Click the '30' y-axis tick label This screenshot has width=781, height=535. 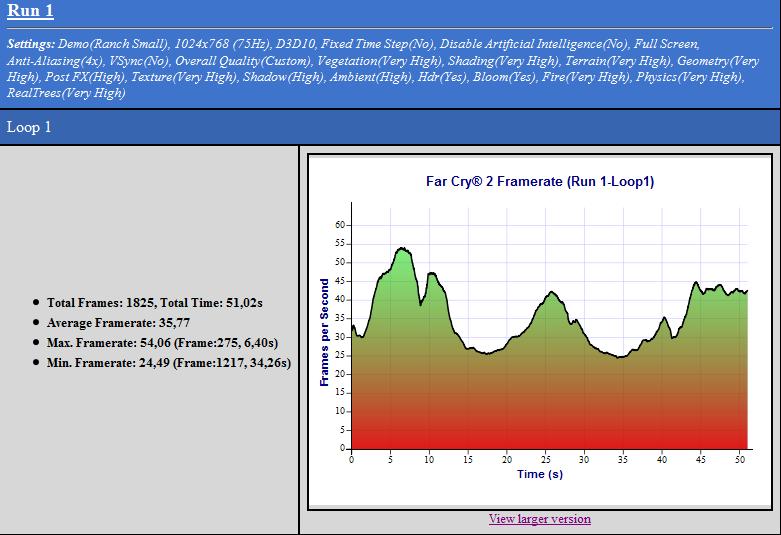tap(340, 337)
